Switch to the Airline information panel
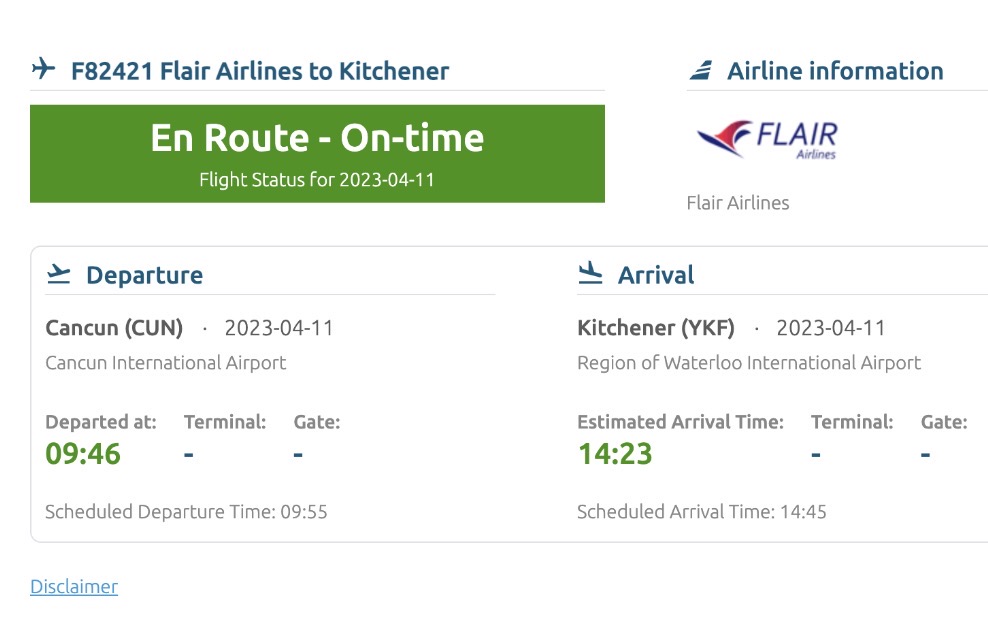This screenshot has width=988, height=632. [835, 70]
